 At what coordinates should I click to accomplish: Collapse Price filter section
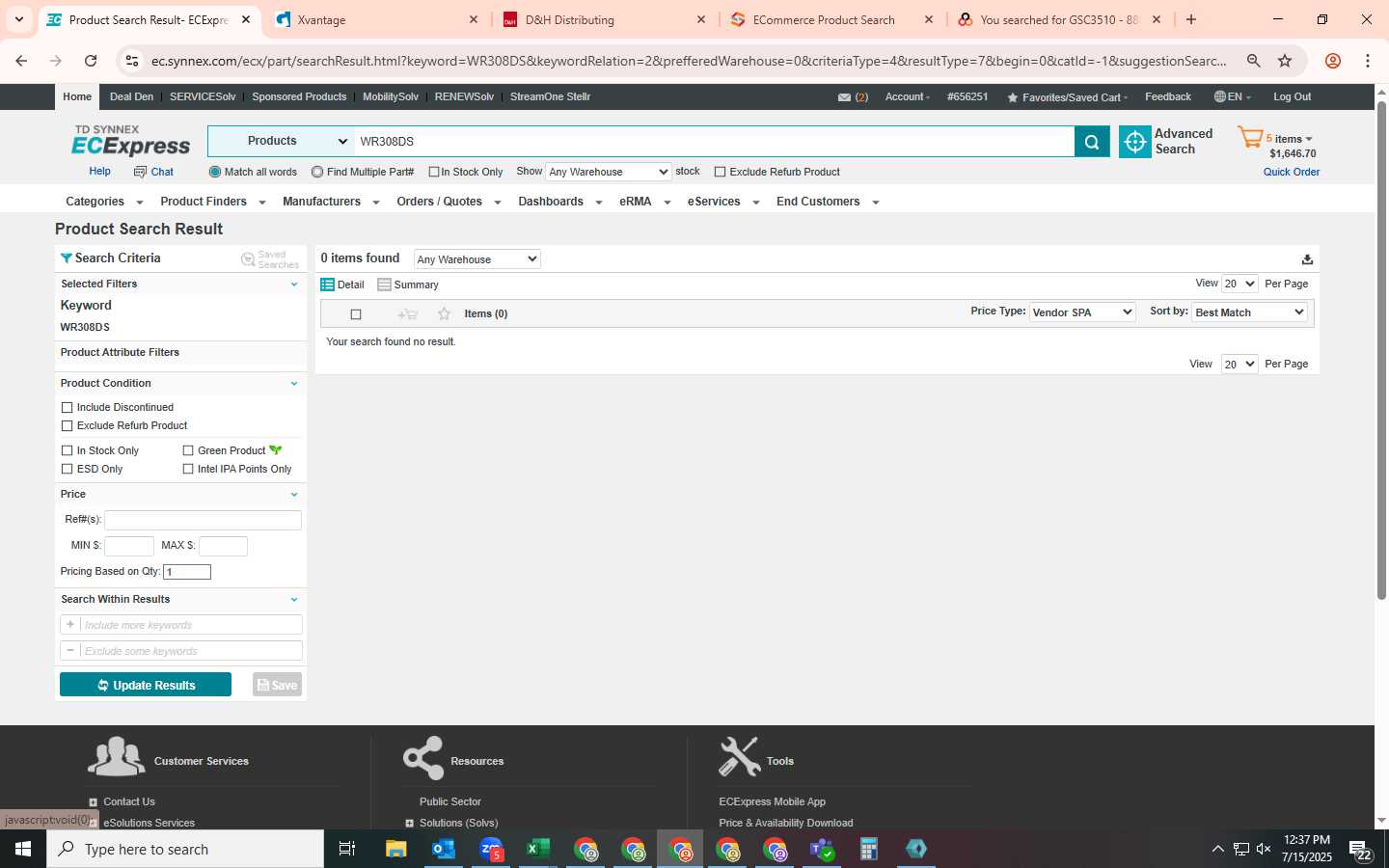pyautogui.click(x=294, y=495)
